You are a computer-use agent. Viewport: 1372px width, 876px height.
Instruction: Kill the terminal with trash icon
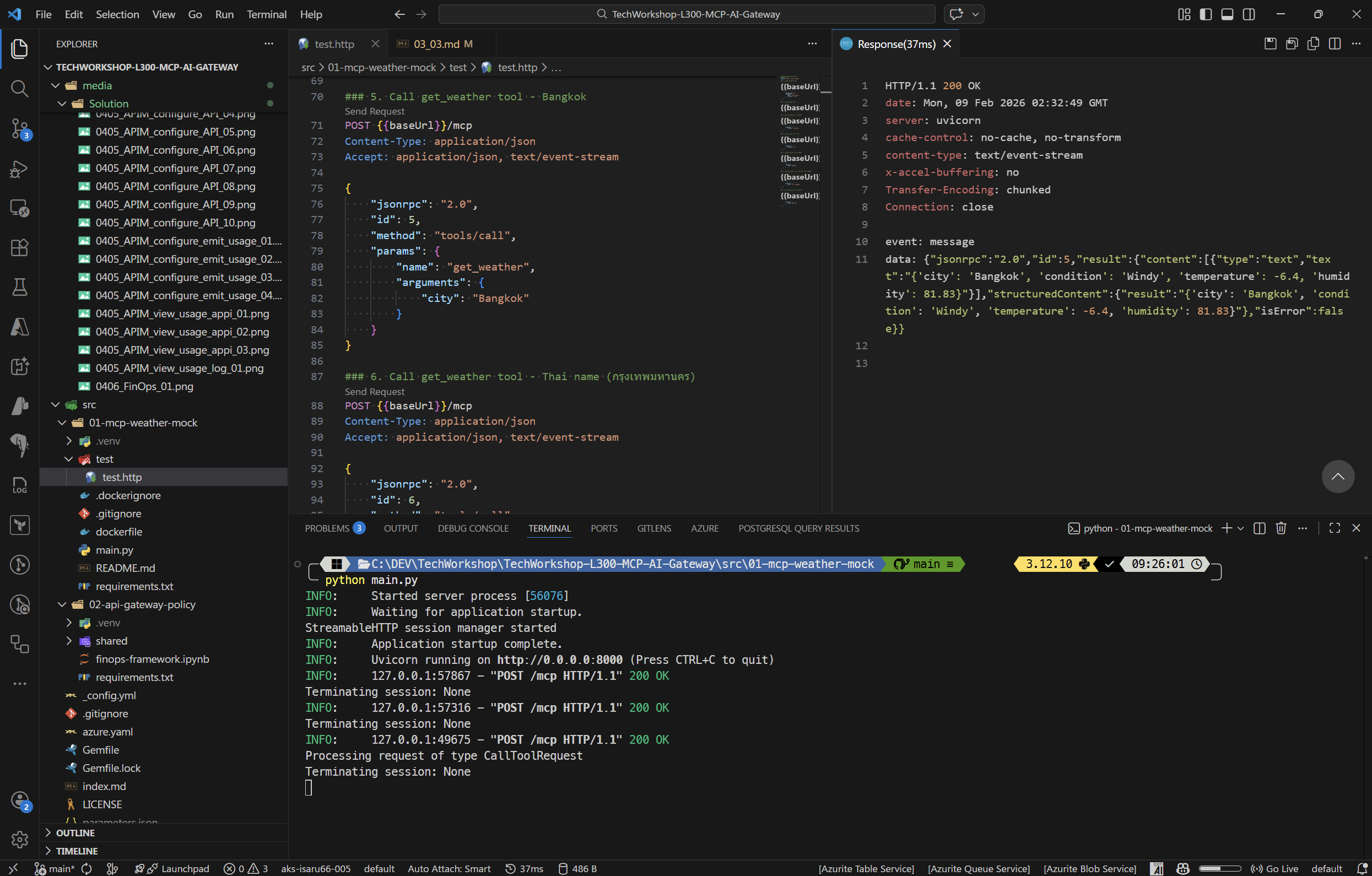pyautogui.click(x=1281, y=528)
